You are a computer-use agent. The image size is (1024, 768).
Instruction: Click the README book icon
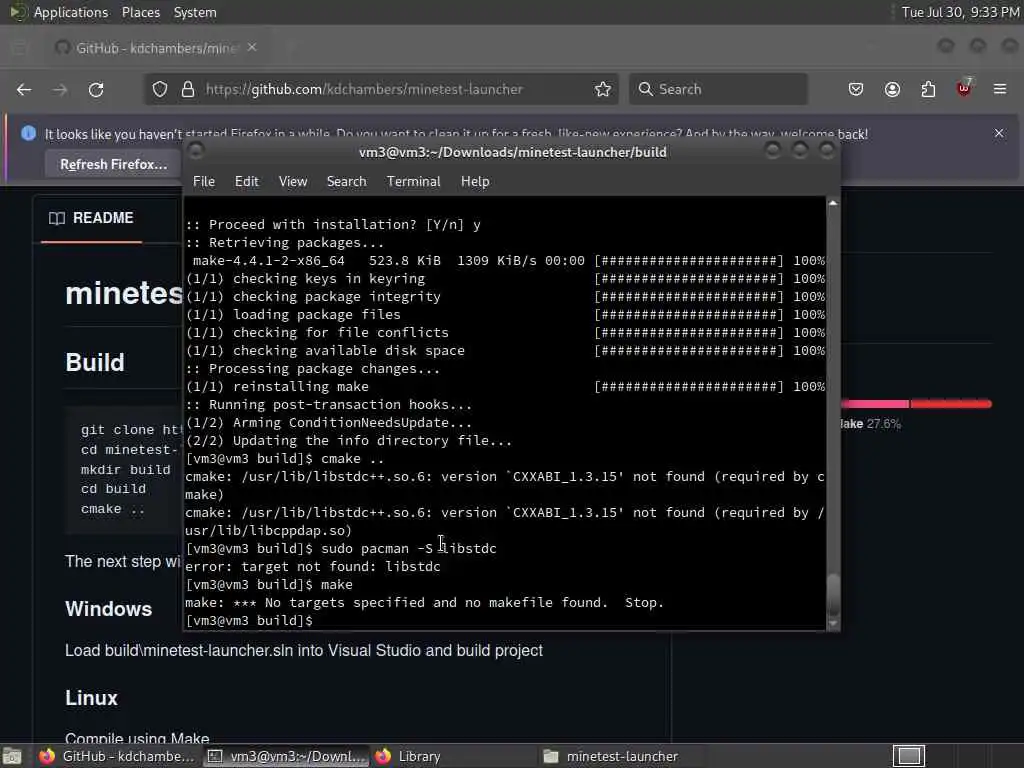click(57, 218)
